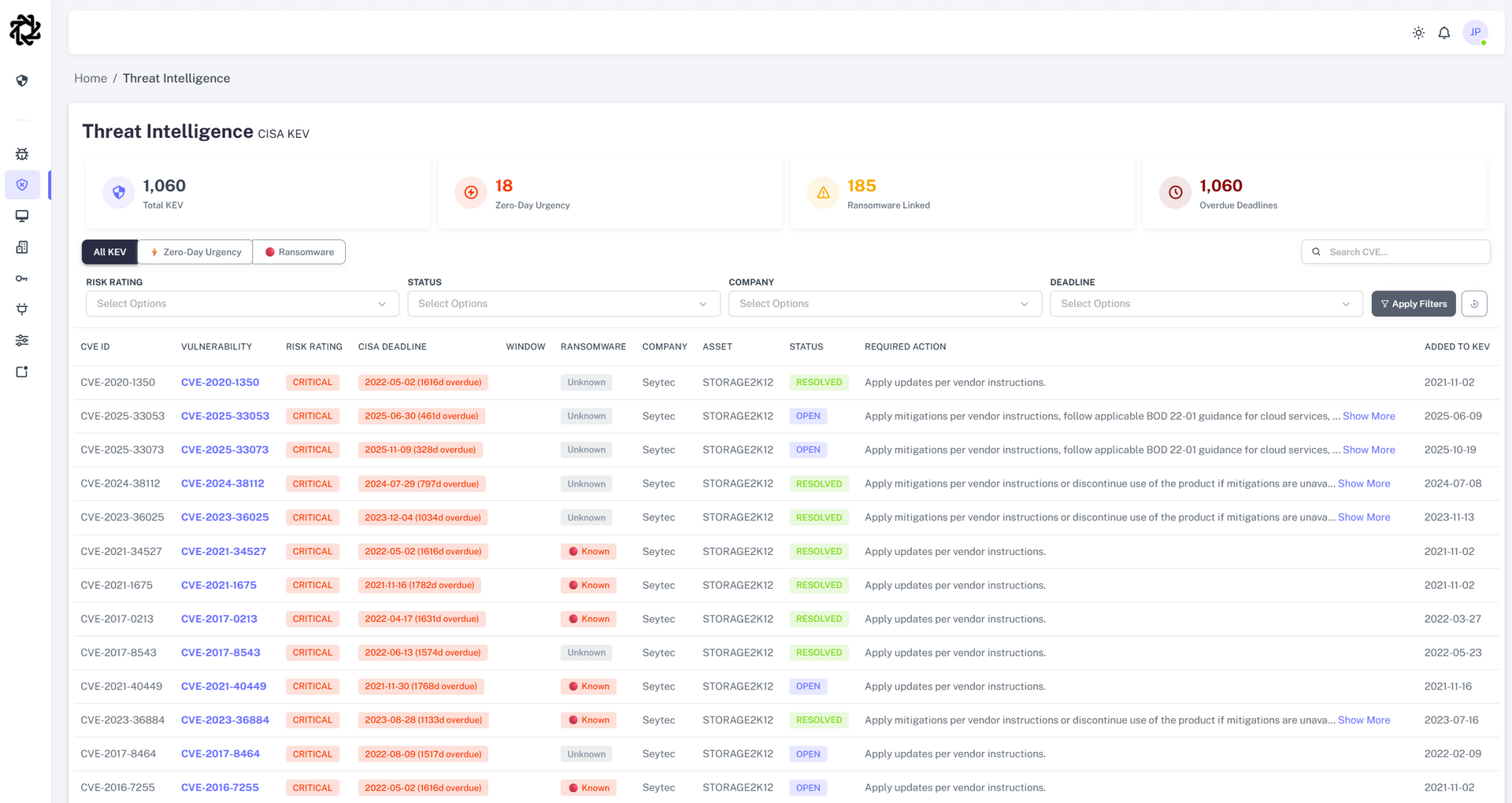The width and height of the screenshot is (1512, 803).
Task: Switch to the Ransomware tab
Action: [299, 252]
